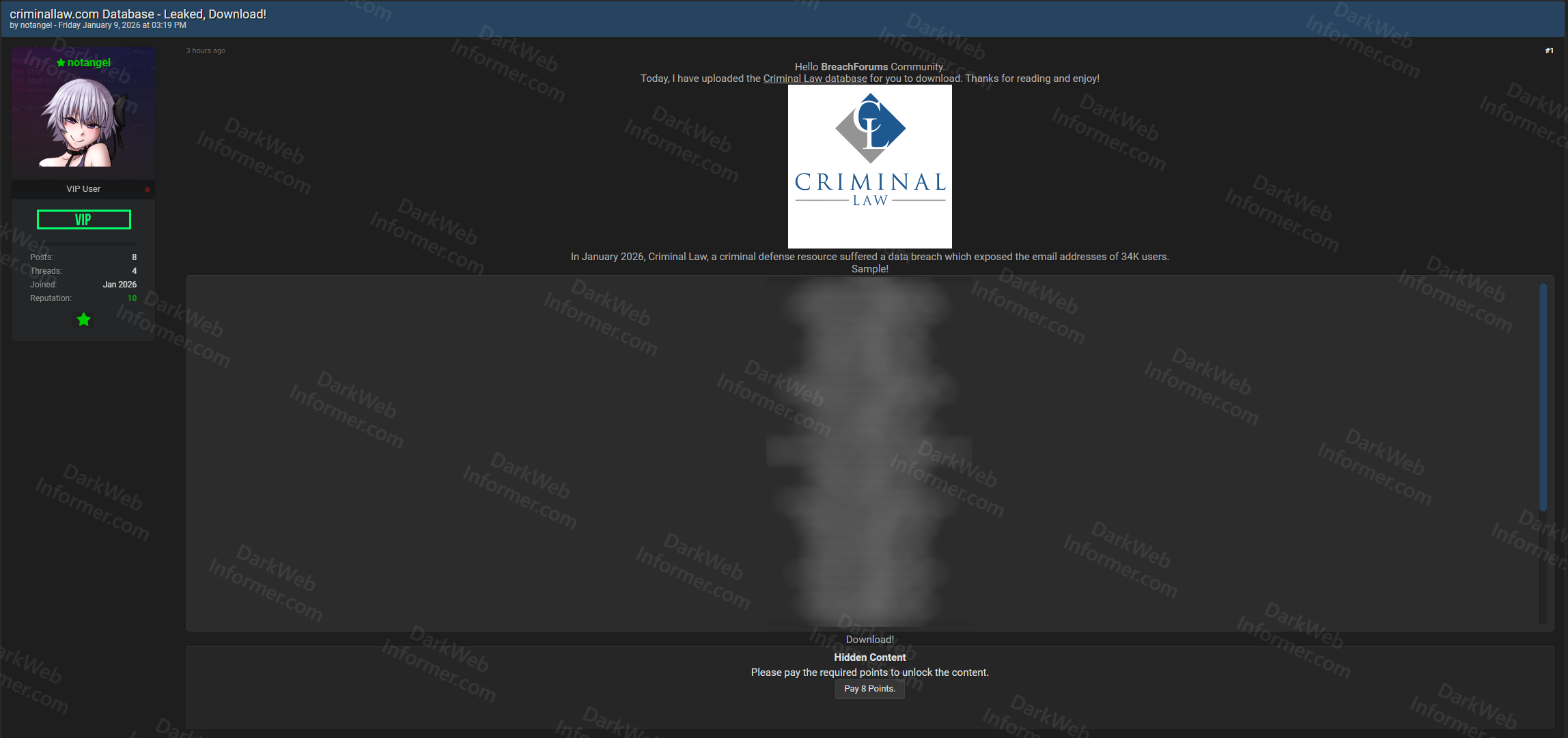Click the red offline status dot
The height and width of the screenshot is (738, 1568).
[148, 190]
